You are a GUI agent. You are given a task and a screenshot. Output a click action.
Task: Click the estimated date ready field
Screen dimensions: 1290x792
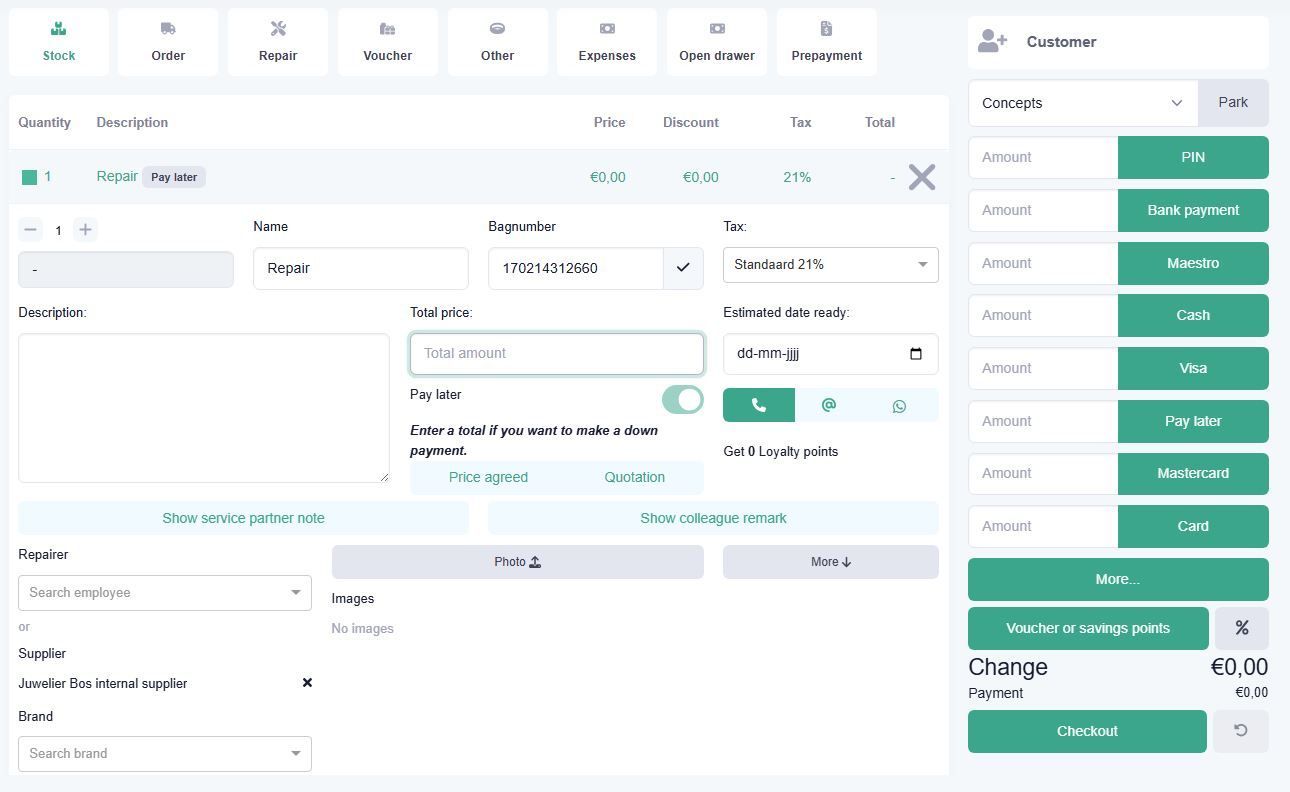point(831,354)
